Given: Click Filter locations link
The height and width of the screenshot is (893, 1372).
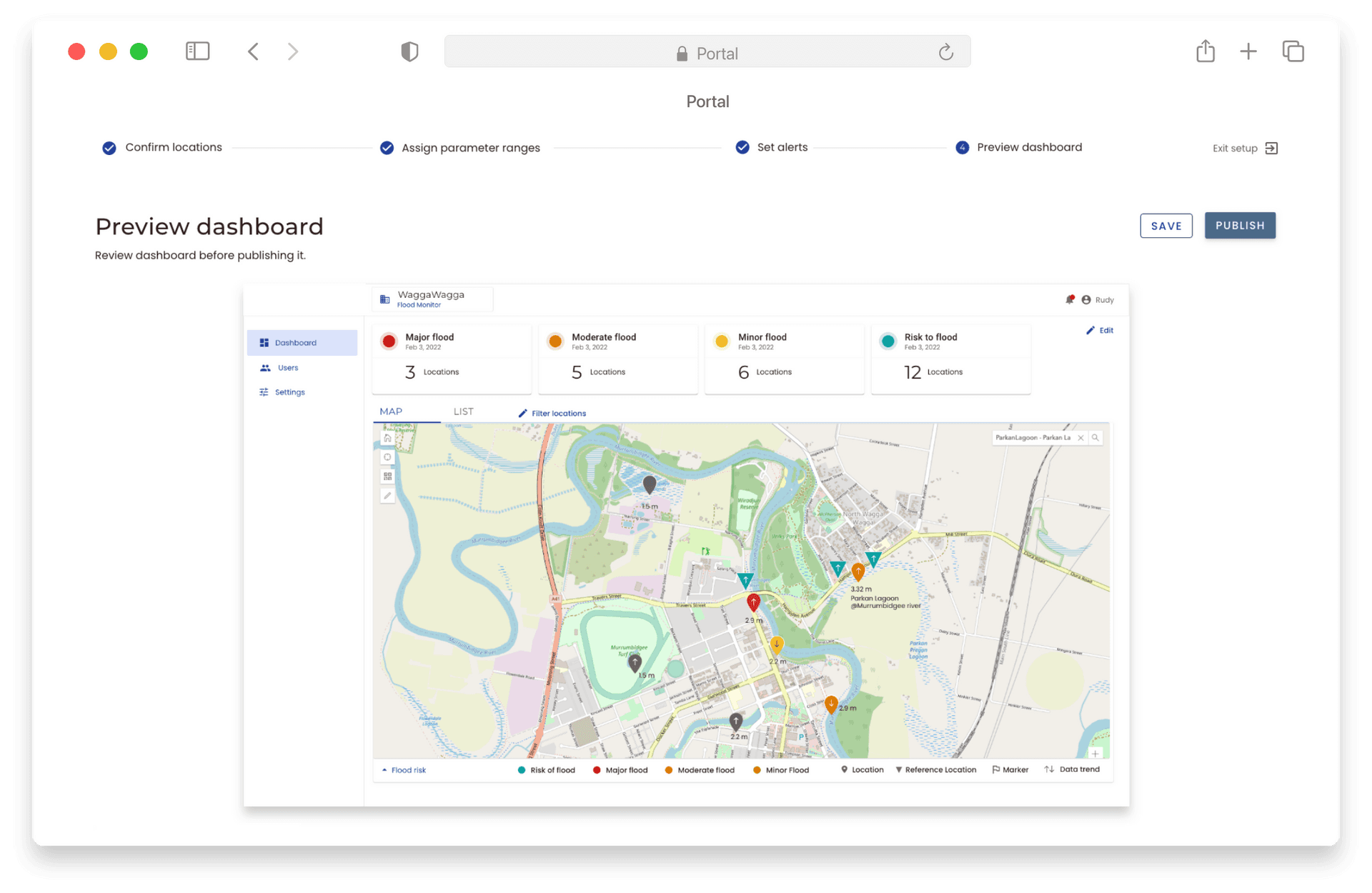Looking at the screenshot, I should pyautogui.click(x=552, y=414).
